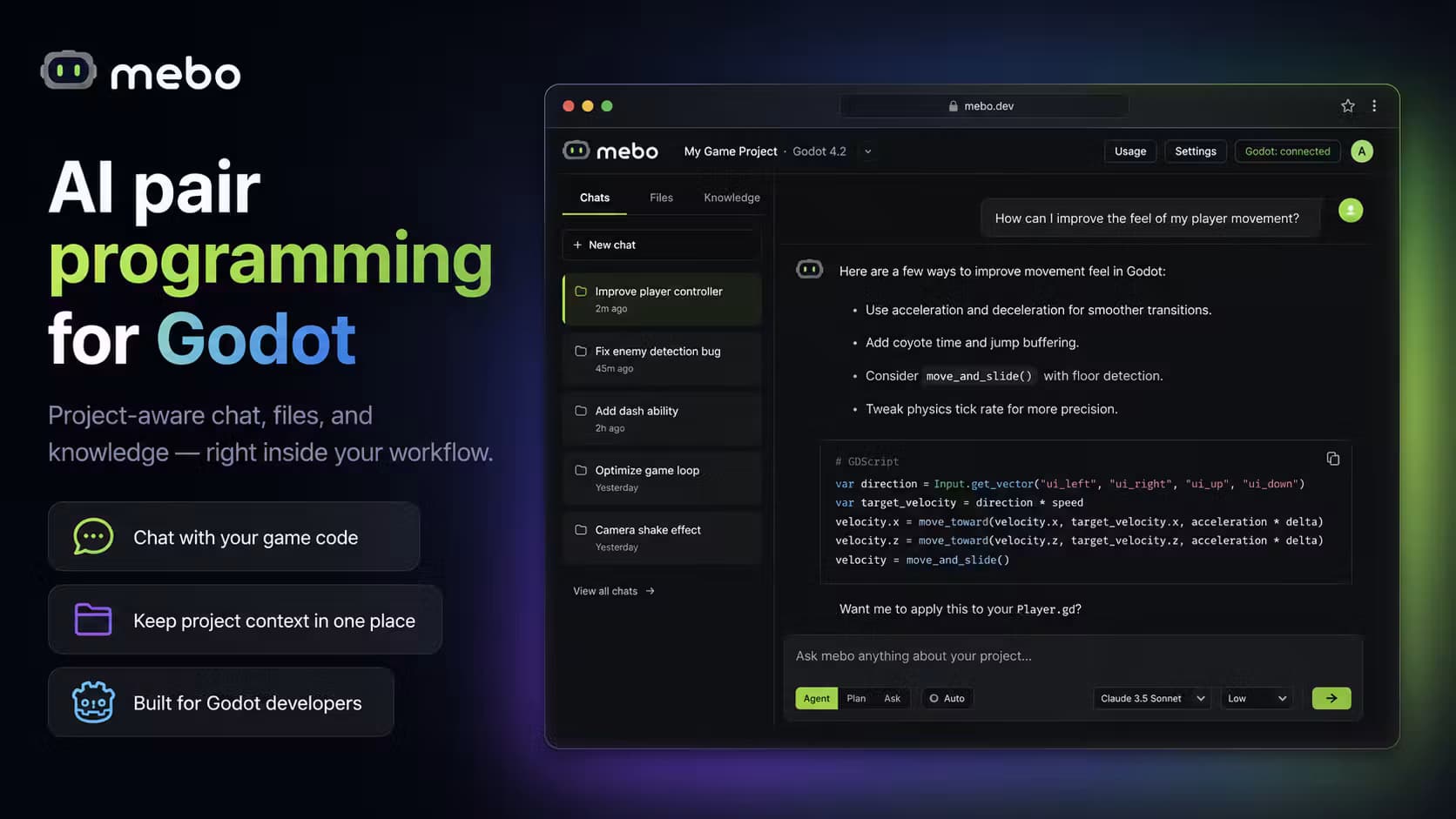Click the bullet about tweaking physics tick rate
This screenshot has height=819, width=1456.
point(991,409)
